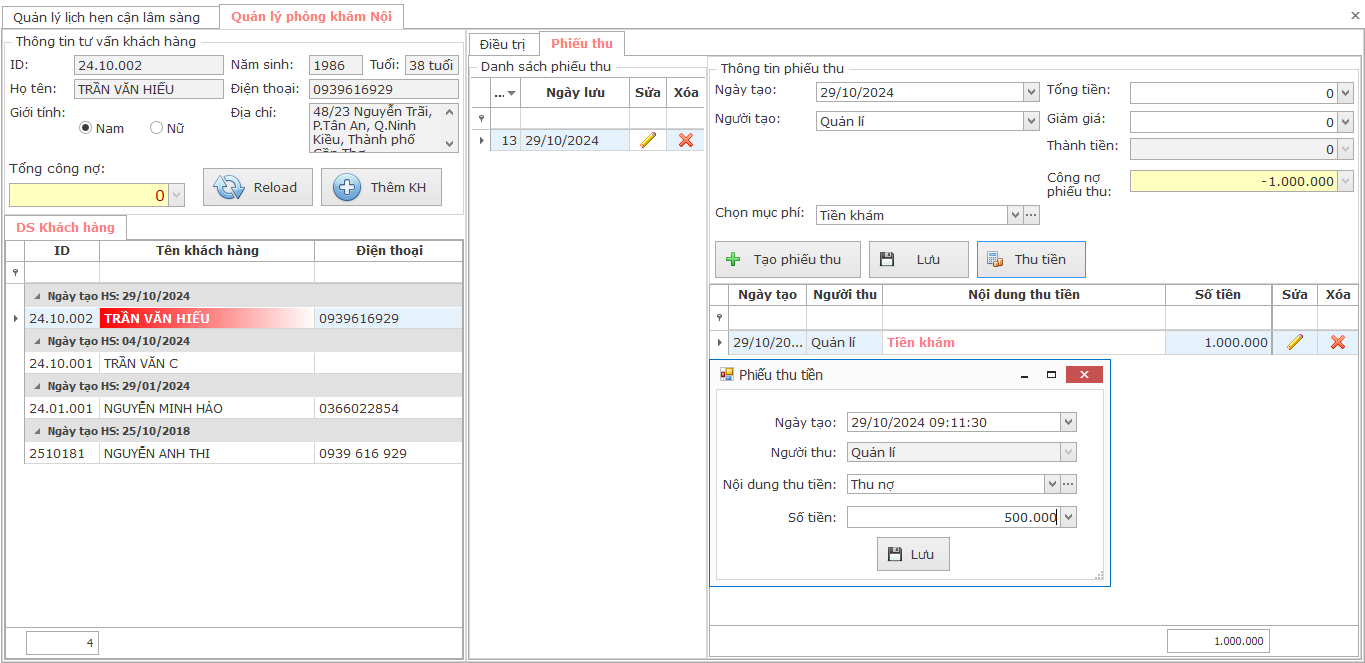Screen dimensions: 1365x663
Task: Open Ngày tạo date dropdown in Thông tin phiếu thu
Action: 1031,93
